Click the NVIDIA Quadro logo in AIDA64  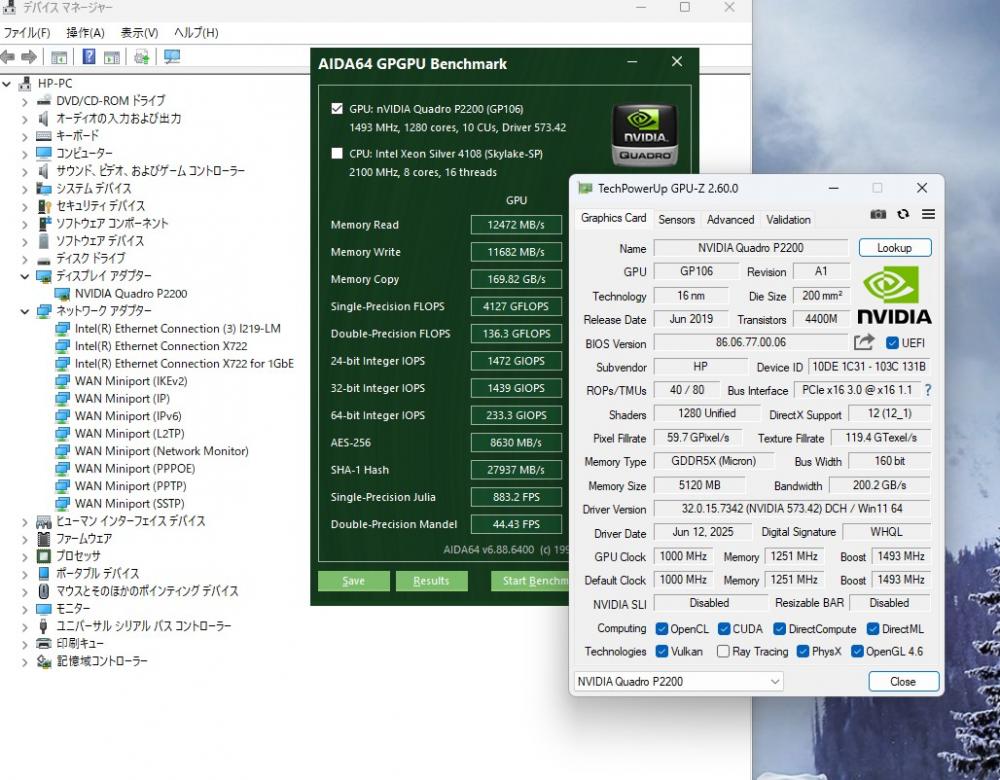point(644,135)
